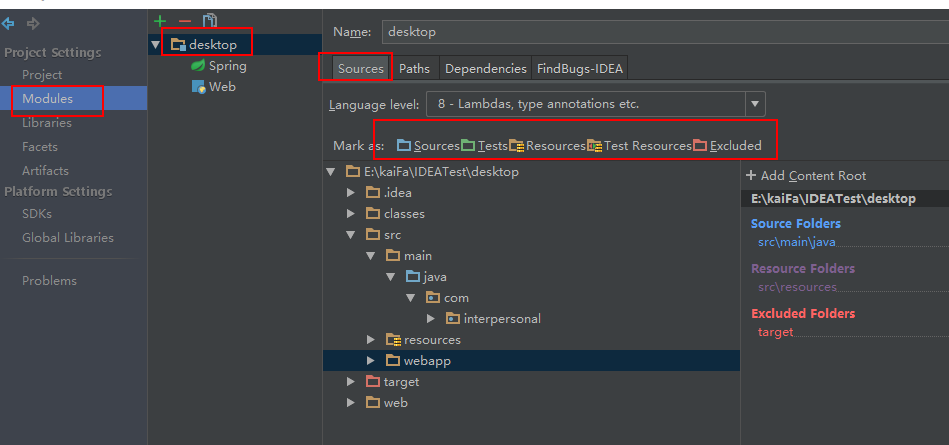
Task: Expand the interpersonal package
Action: pos(431,318)
